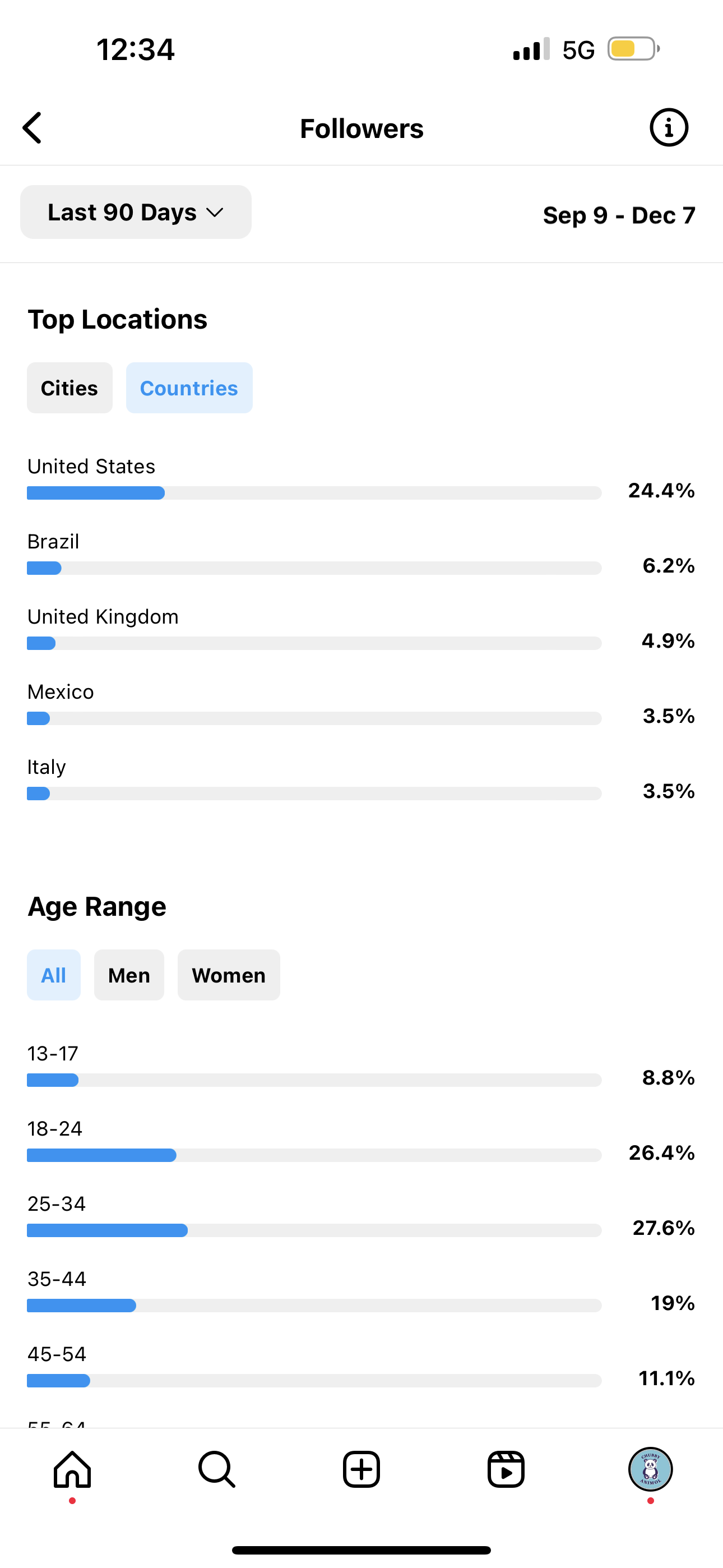Open the Reels icon
The image size is (723, 1568).
[506, 1469]
